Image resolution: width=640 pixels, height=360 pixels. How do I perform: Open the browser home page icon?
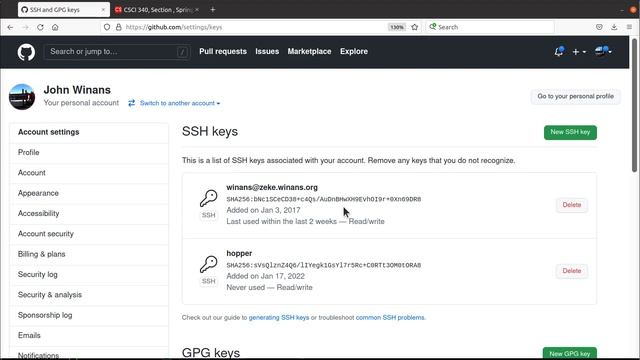[x=55, y=27]
